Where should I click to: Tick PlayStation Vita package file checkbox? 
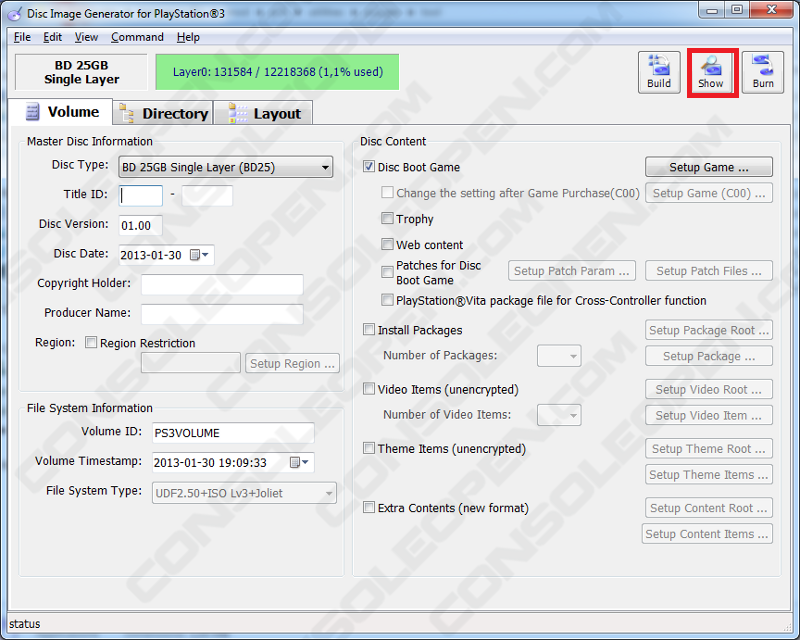387,300
